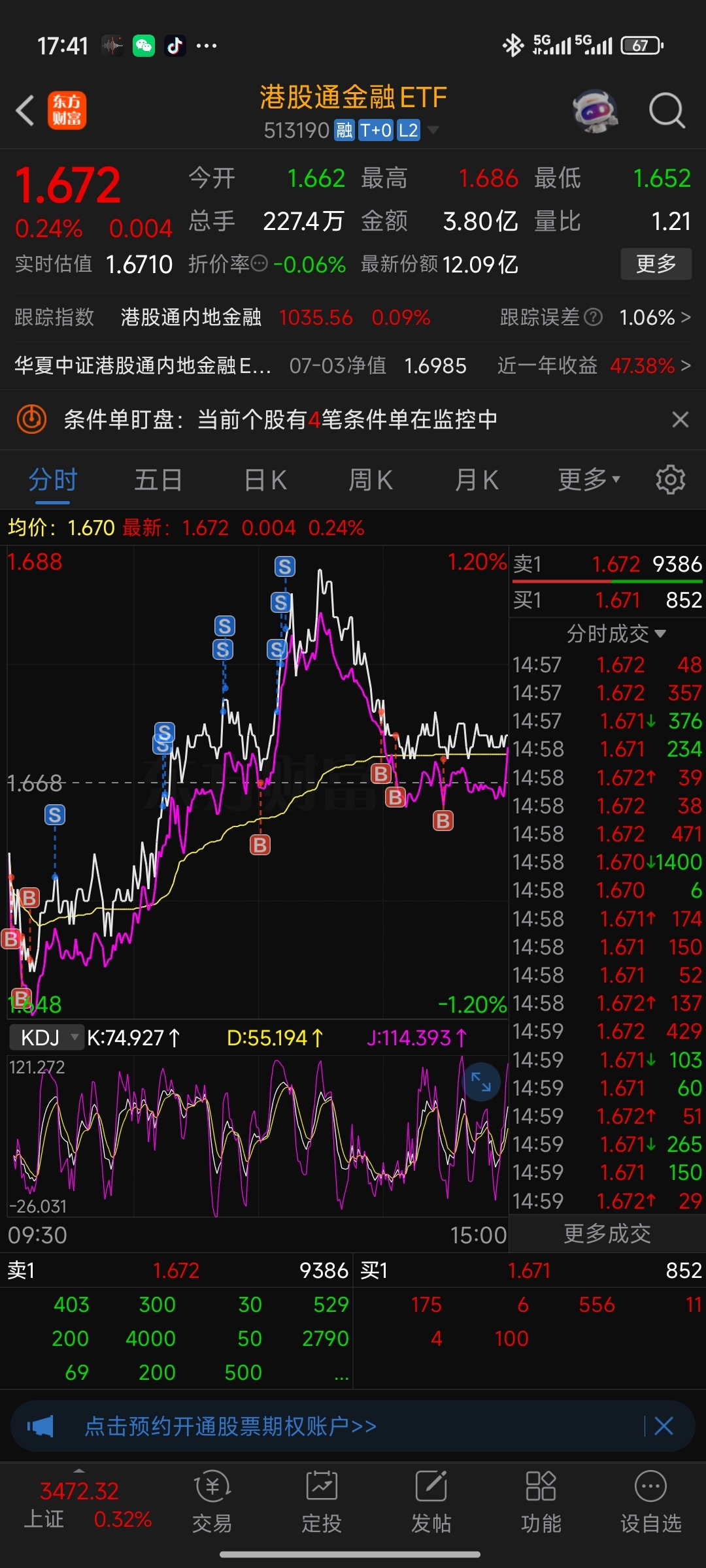Tap the J:114.393 indicator value

point(416,1037)
